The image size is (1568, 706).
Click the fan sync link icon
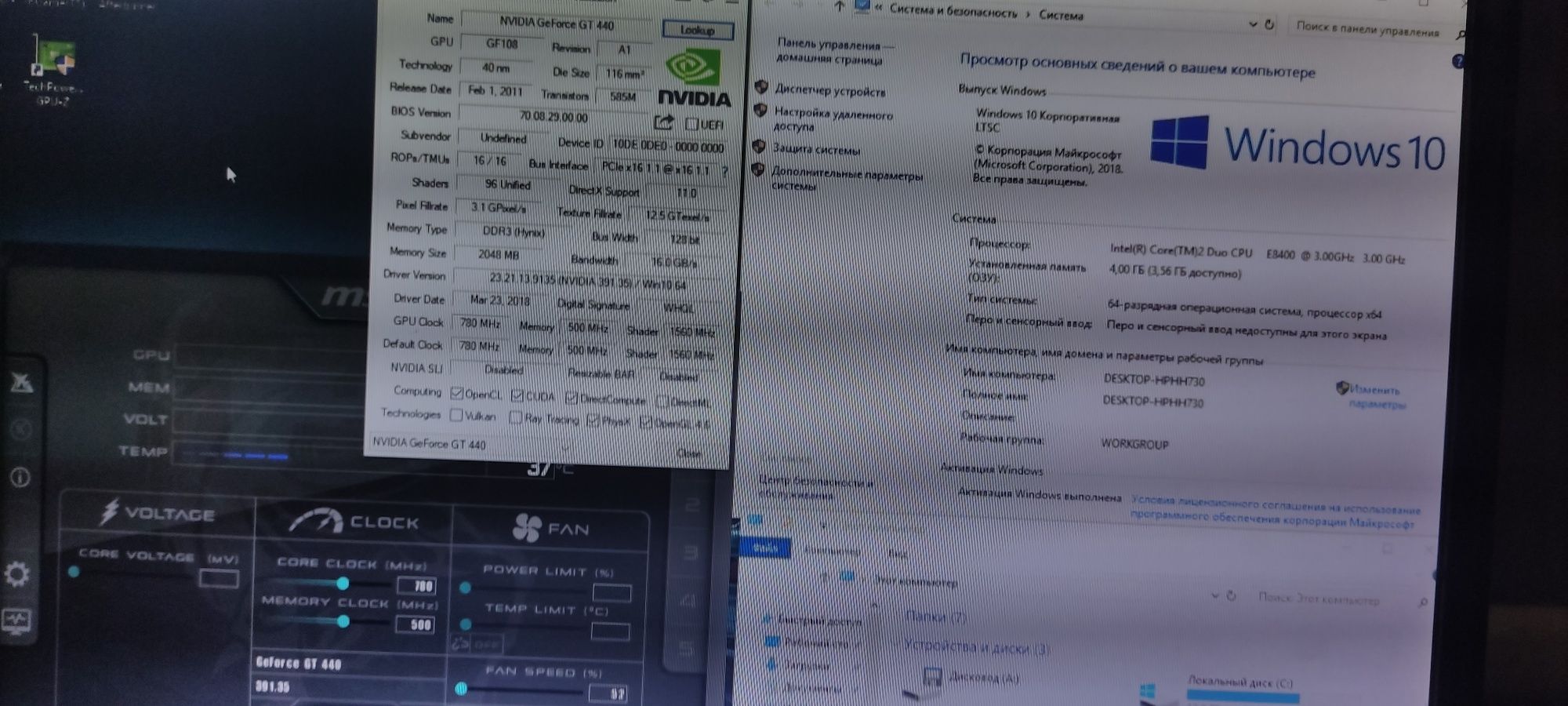pyautogui.click(x=459, y=643)
